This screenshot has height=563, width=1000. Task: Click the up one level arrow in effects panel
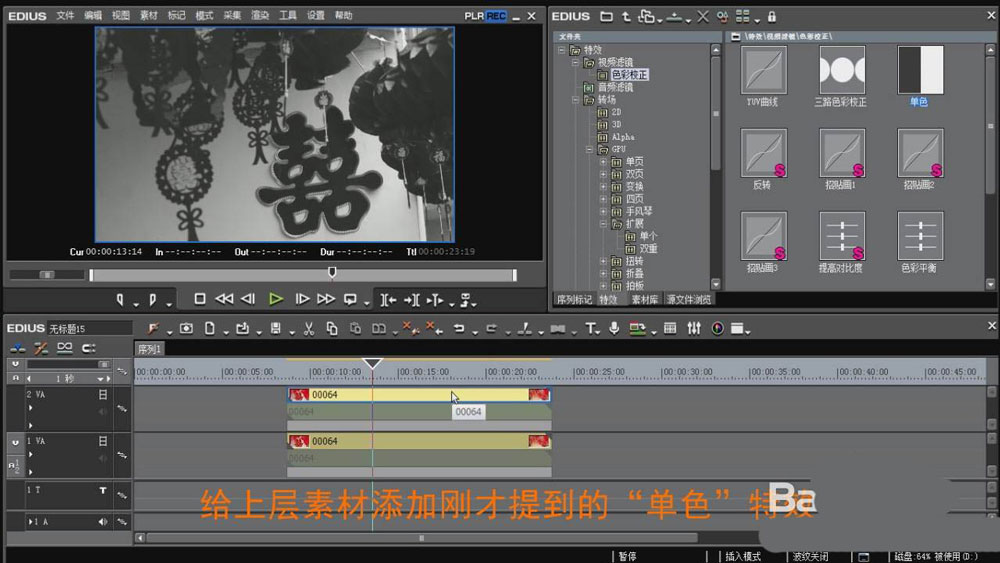click(x=626, y=17)
